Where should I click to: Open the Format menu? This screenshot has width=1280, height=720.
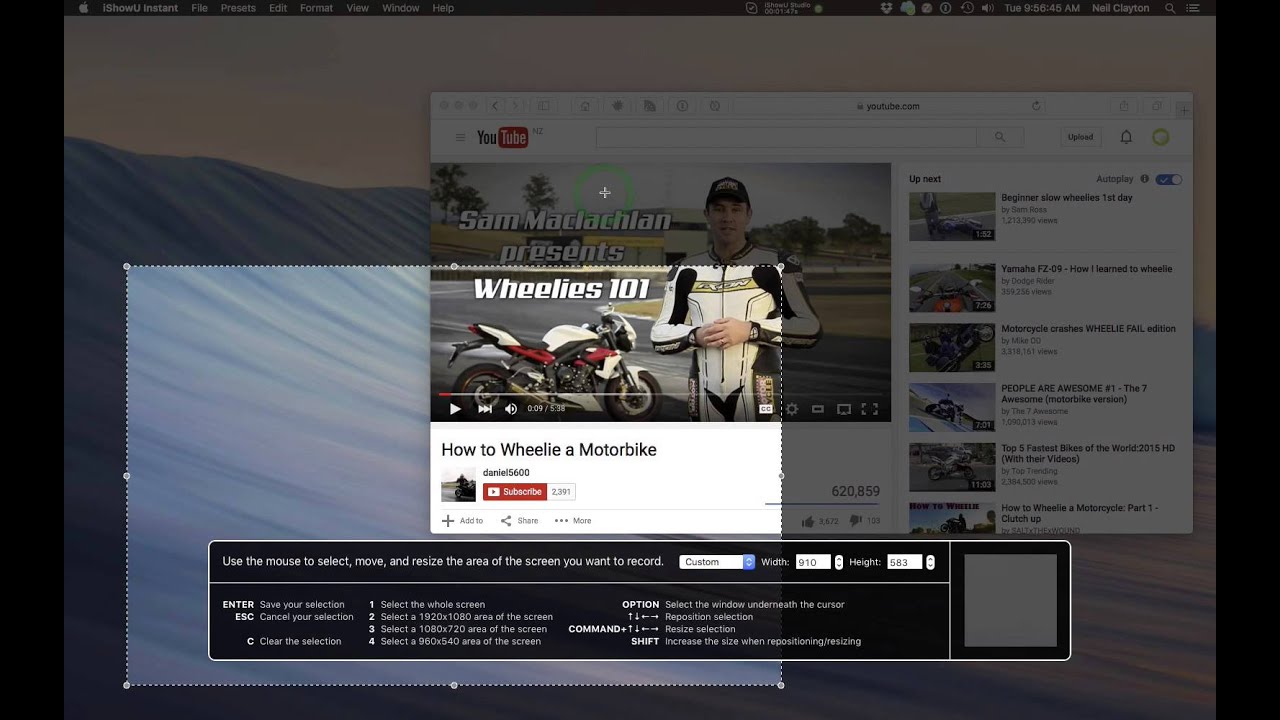(x=316, y=8)
